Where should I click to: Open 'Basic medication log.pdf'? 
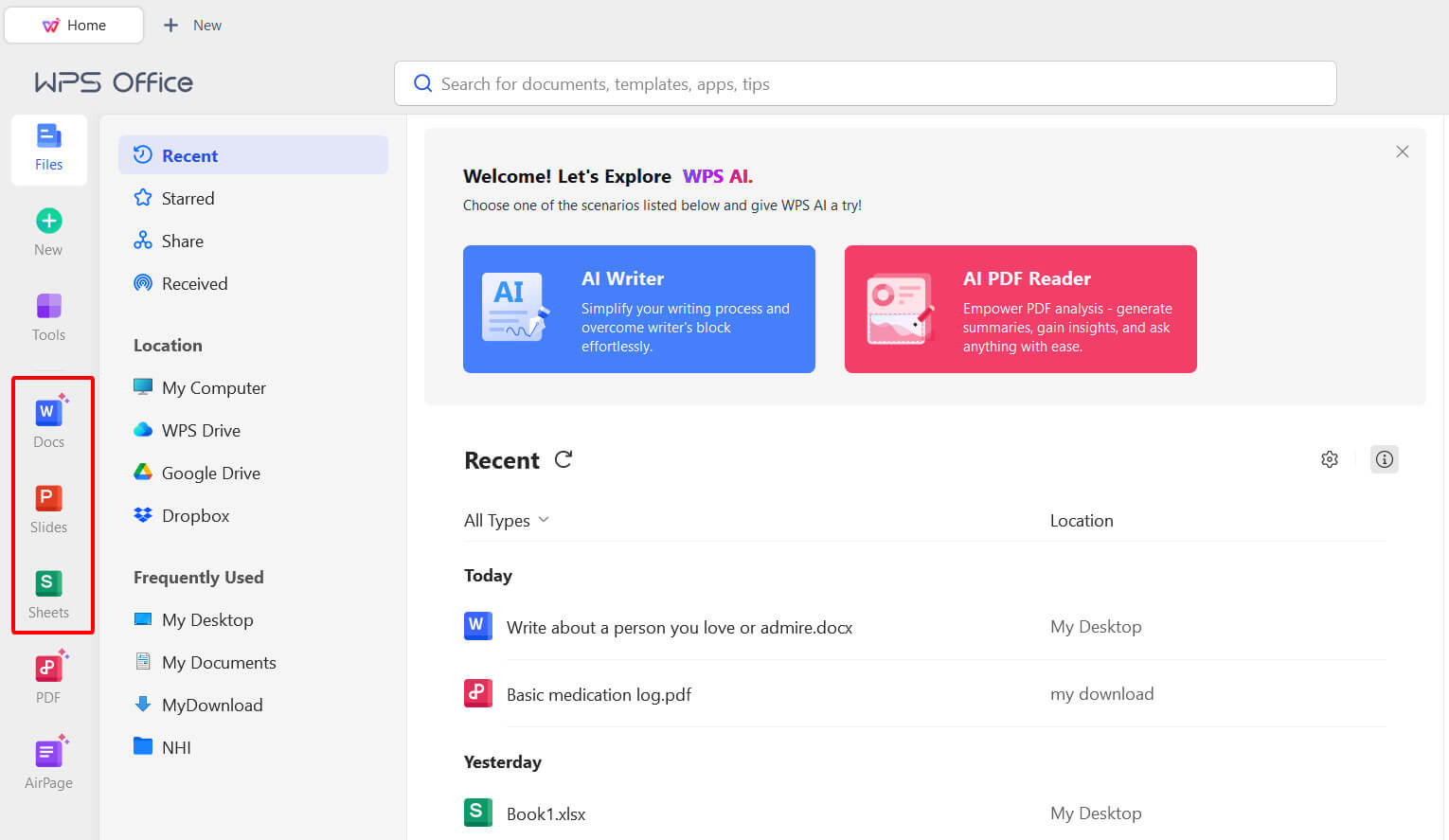pyautogui.click(x=599, y=694)
